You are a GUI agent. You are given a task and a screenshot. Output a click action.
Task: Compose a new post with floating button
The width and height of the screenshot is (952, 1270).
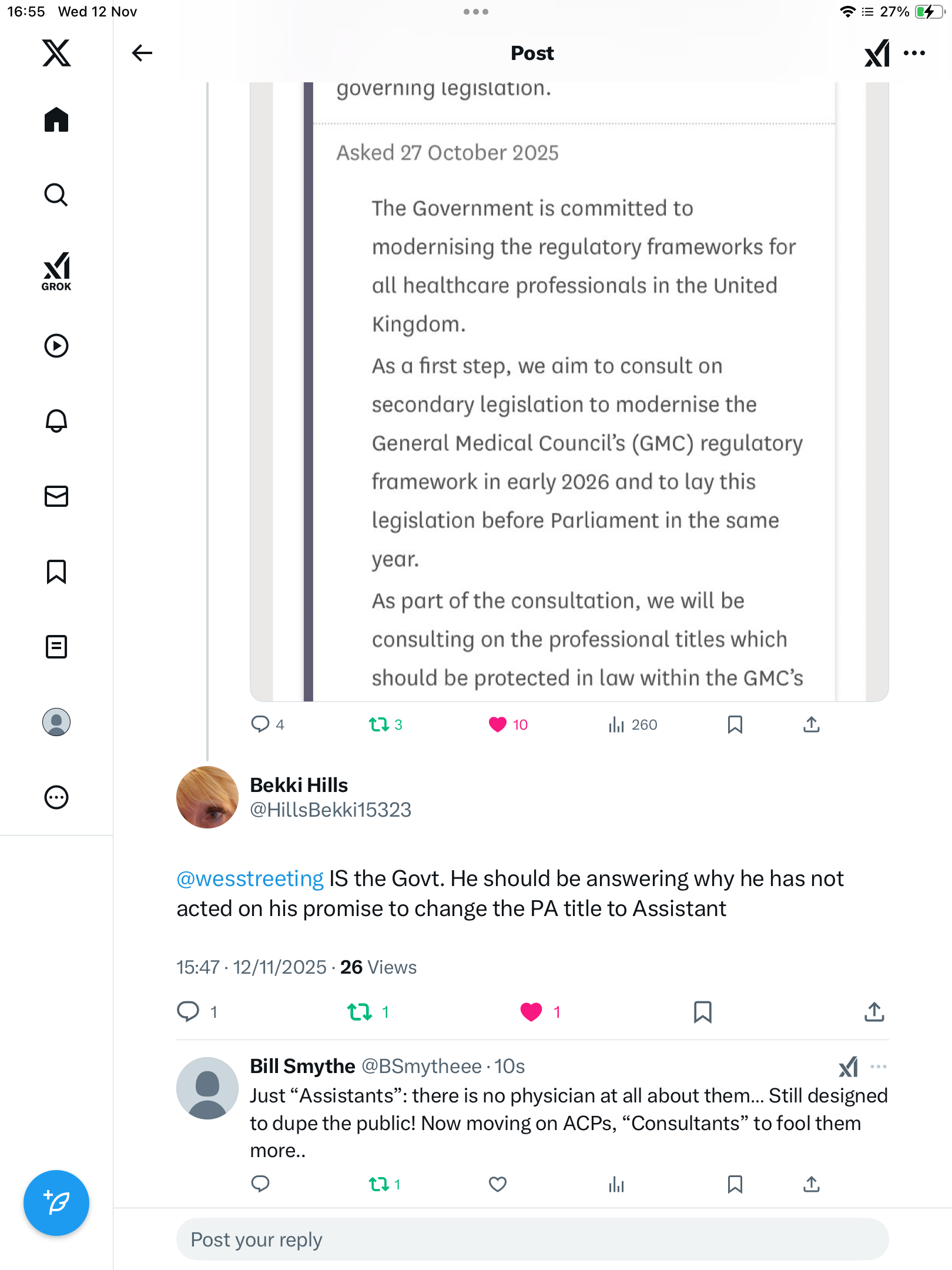click(x=56, y=1202)
